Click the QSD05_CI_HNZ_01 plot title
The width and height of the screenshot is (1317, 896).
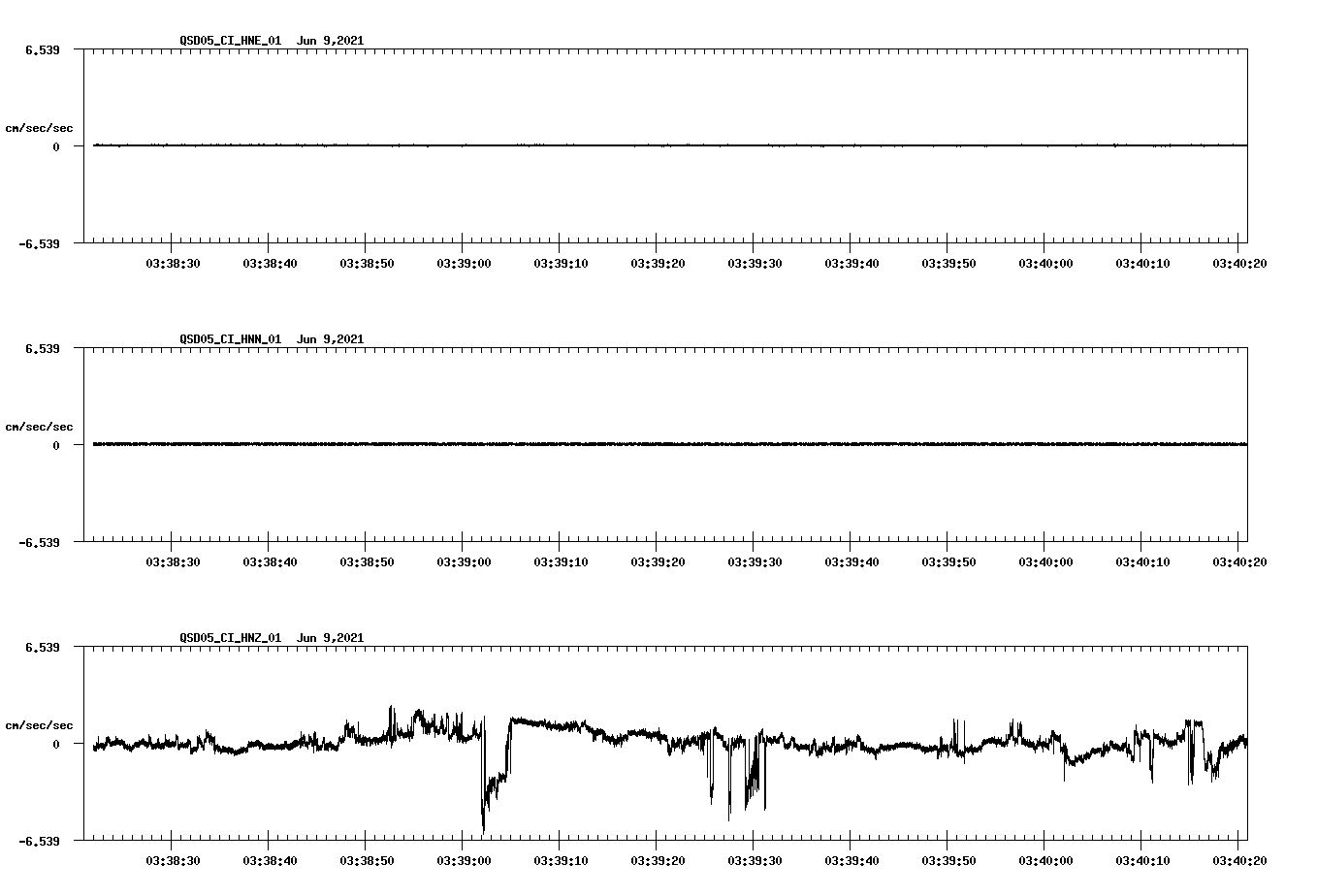272,638
